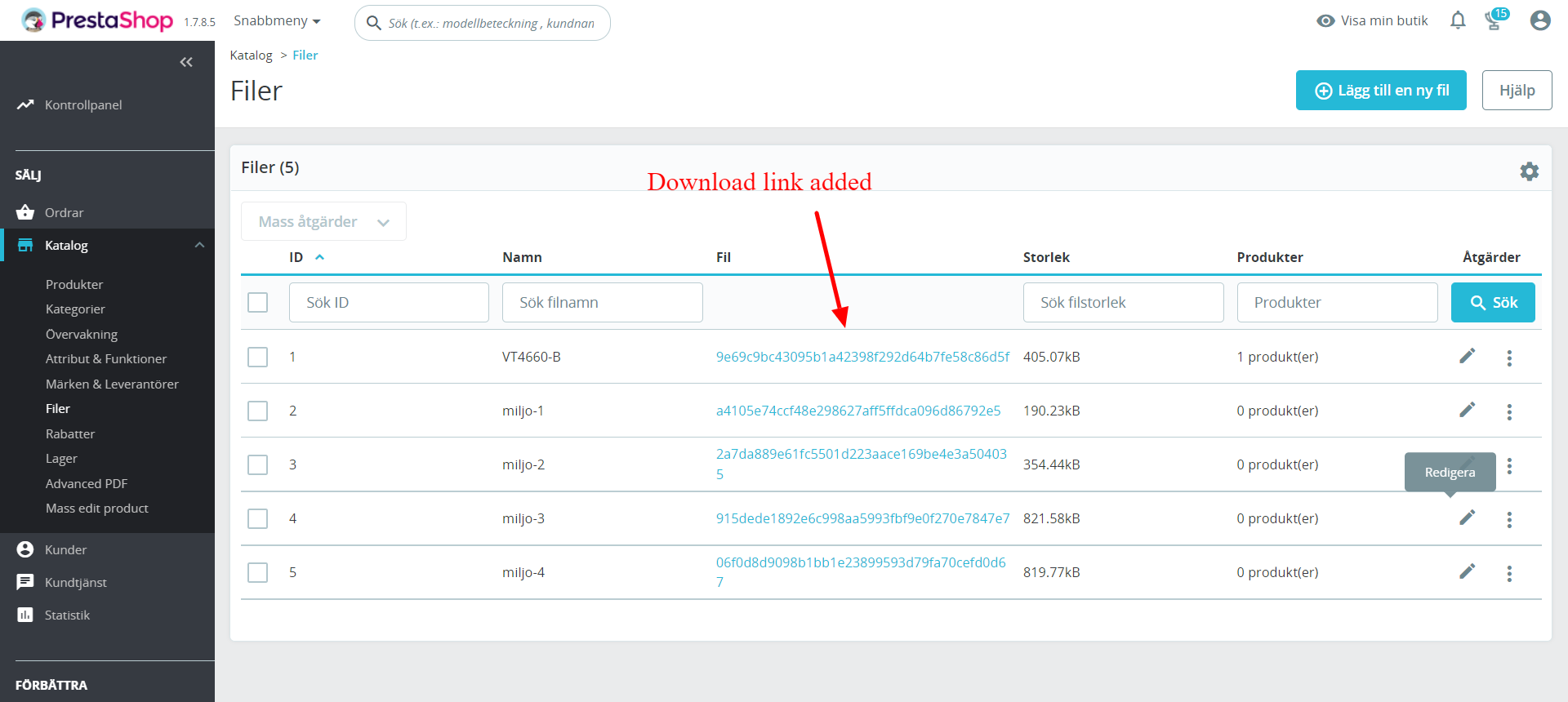The height and width of the screenshot is (702, 1568).
Task: Download file link starting with 9e69c9bc
Action: click(x=862, y=357)
